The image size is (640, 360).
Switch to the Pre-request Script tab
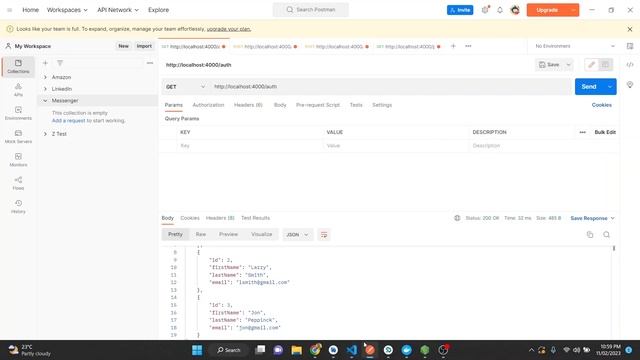tap(318, 105)
